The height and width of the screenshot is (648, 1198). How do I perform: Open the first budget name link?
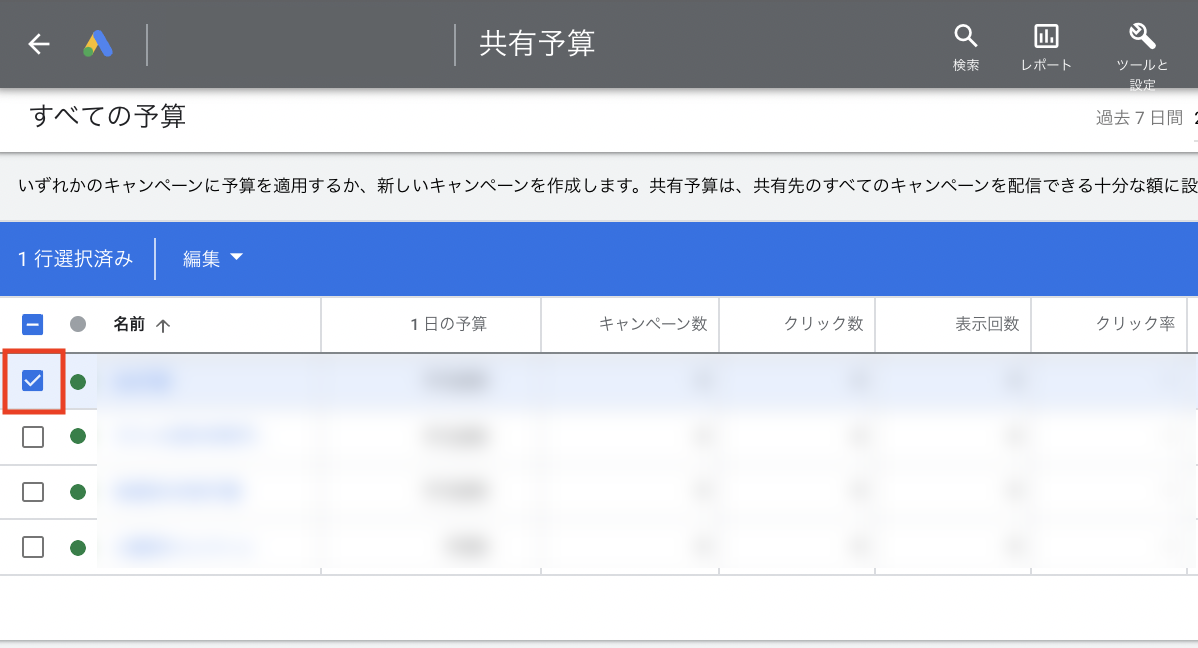click(x=144, y=381)
